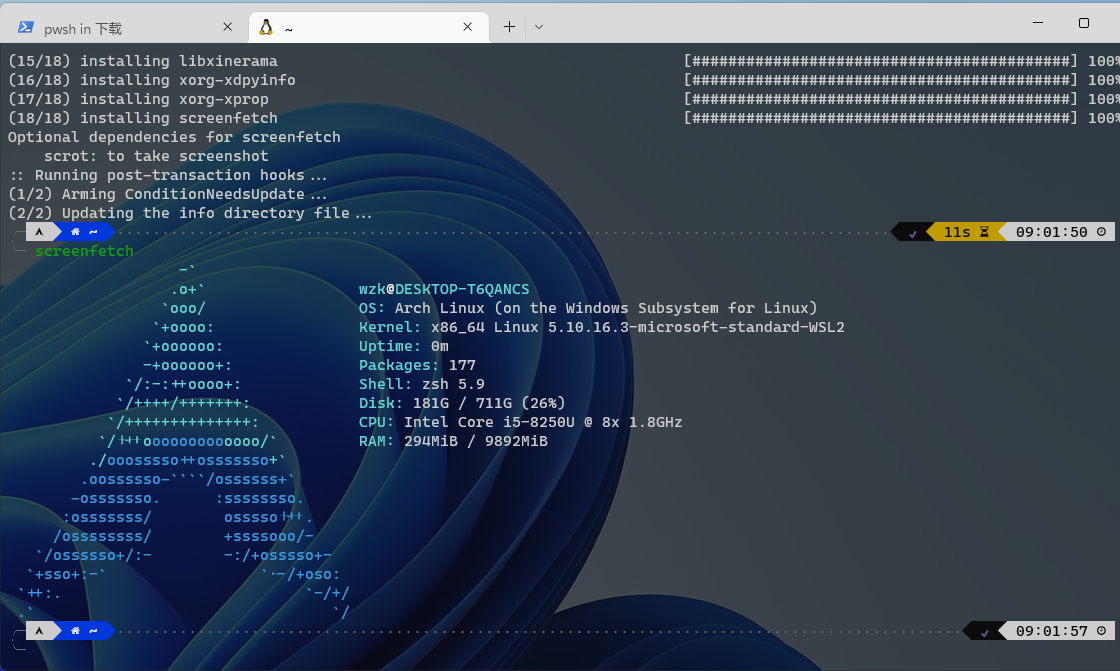
Task: Close the Linux '~' tab
Action: tap(468, 27)
